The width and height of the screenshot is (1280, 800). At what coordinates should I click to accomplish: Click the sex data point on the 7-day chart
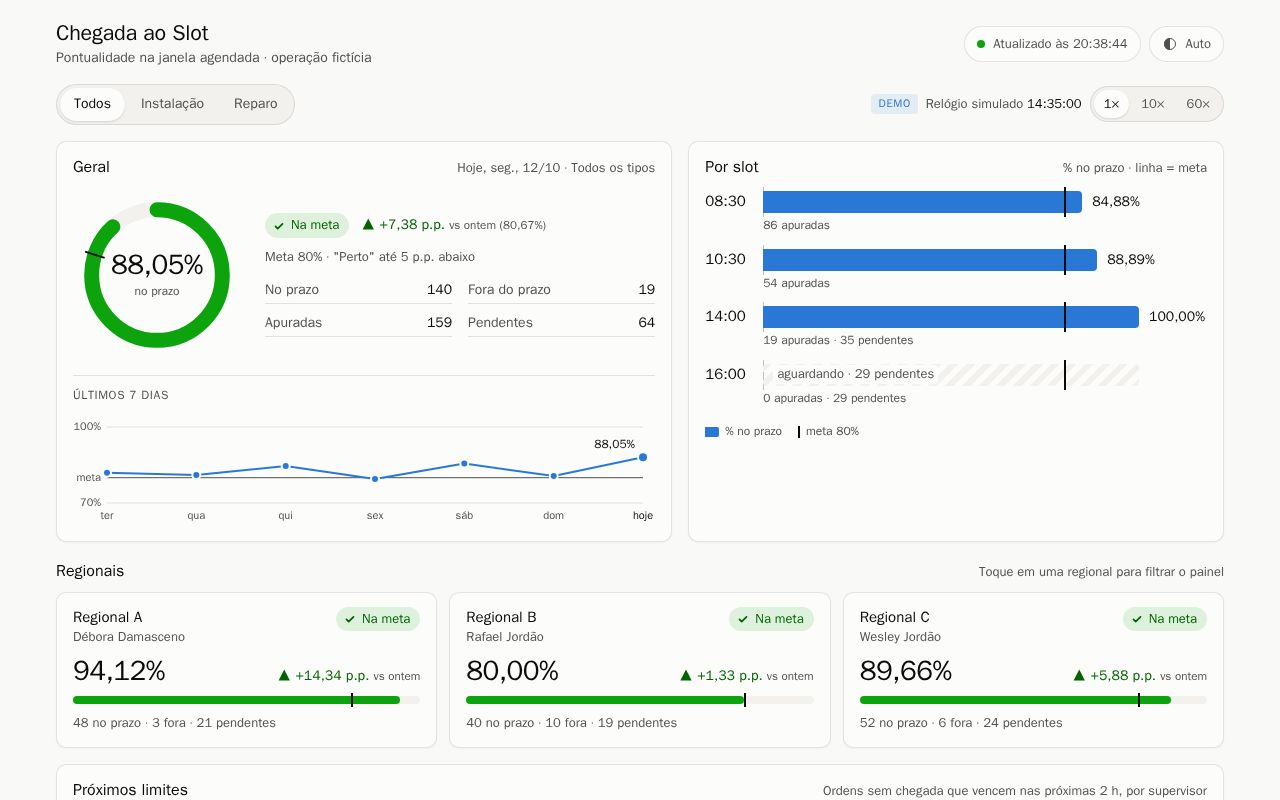375,479
